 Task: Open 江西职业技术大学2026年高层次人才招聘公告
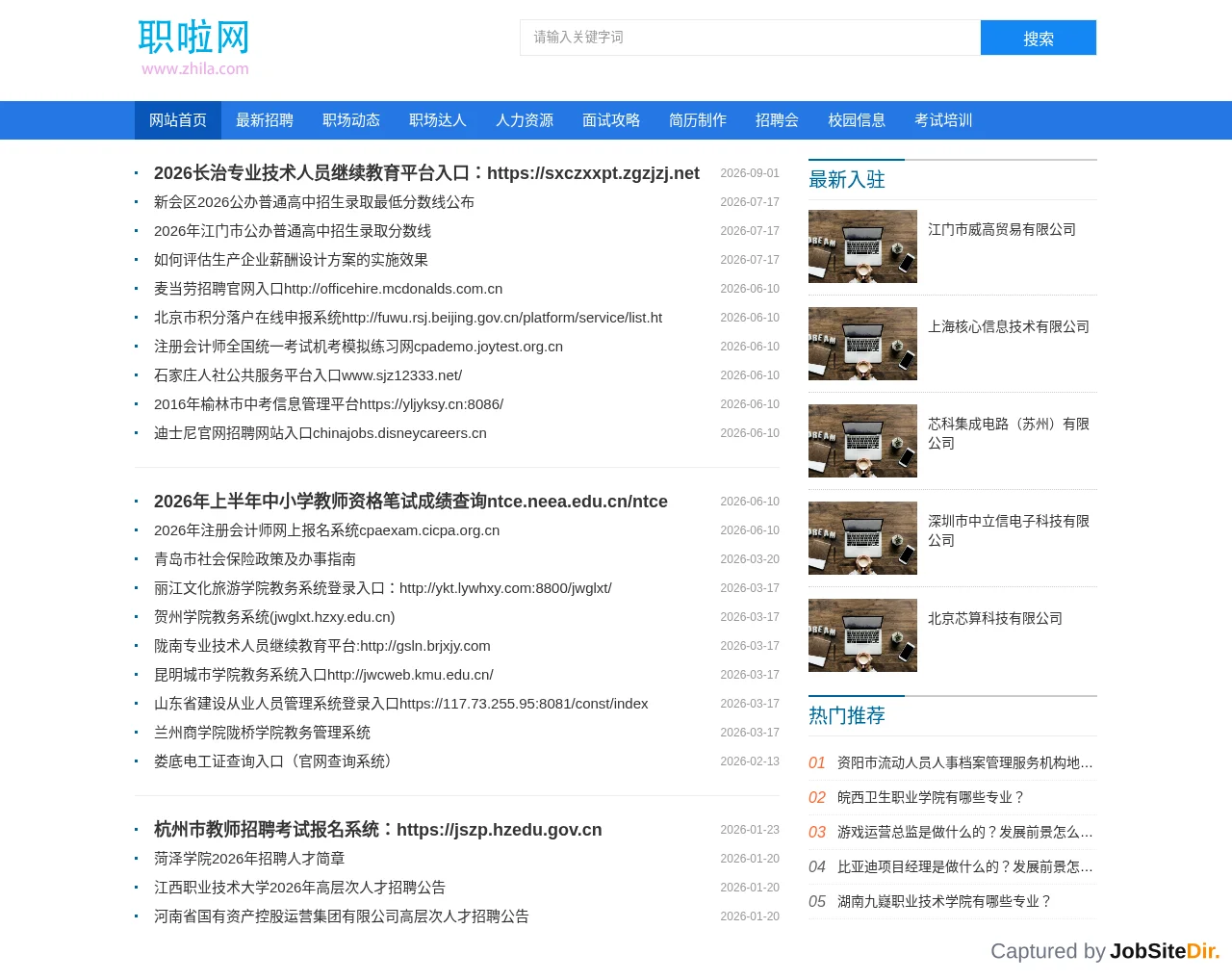pos(299,888)
